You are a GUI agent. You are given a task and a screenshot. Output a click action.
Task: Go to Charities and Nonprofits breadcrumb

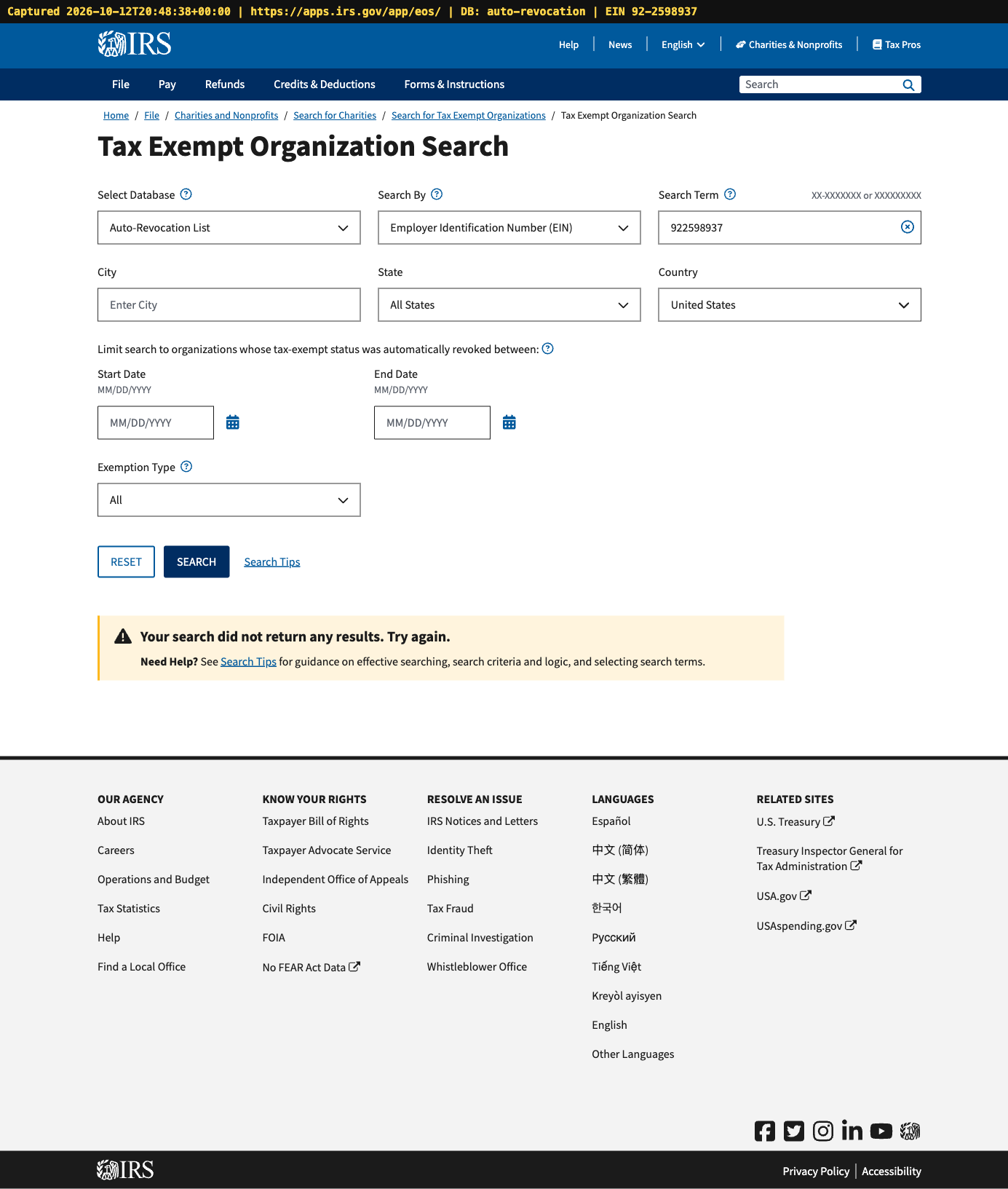pyautogui.click(x=226, y=115)
